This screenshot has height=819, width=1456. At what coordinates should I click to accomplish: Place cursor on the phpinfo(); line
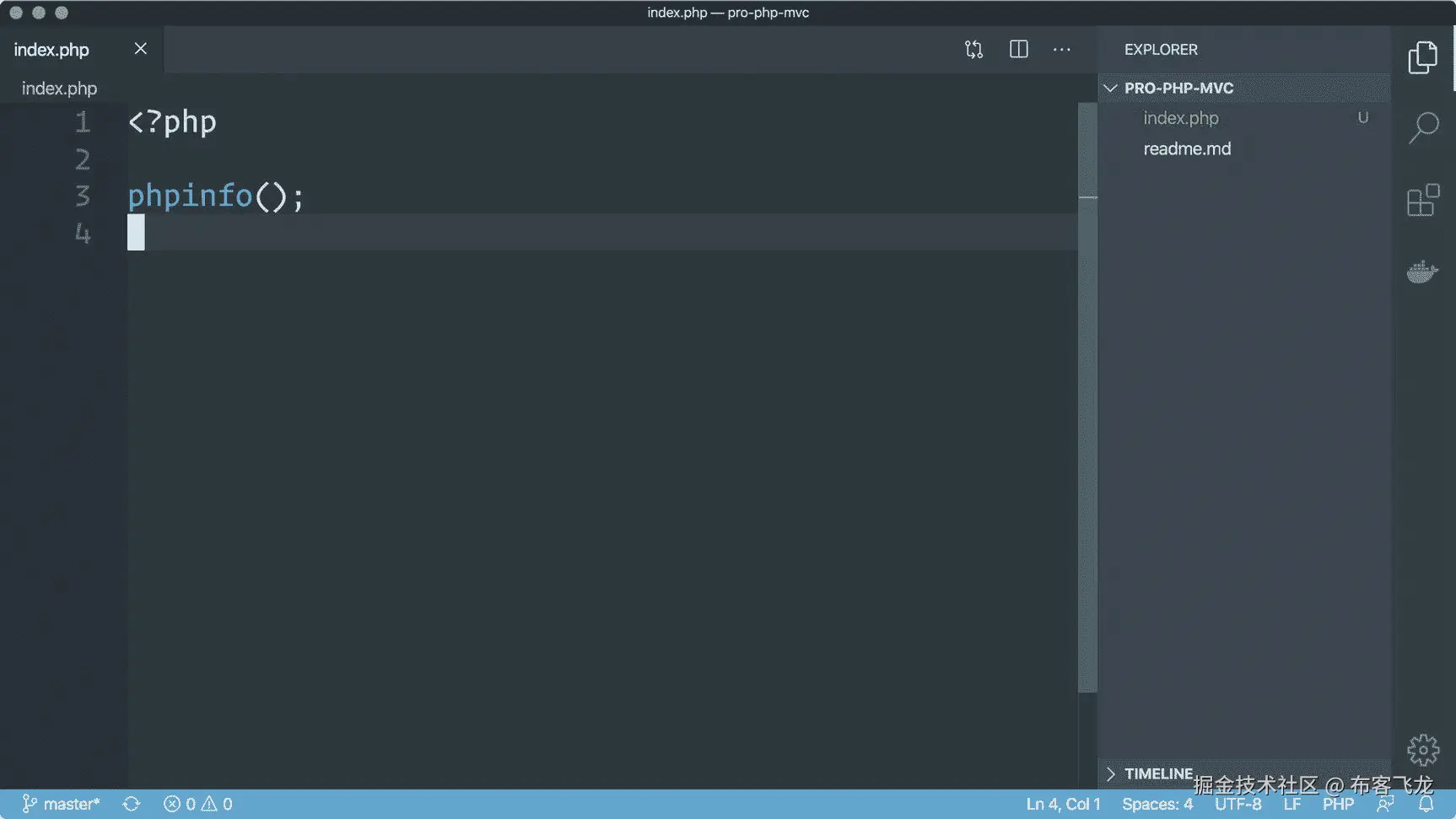click(215, 196)
